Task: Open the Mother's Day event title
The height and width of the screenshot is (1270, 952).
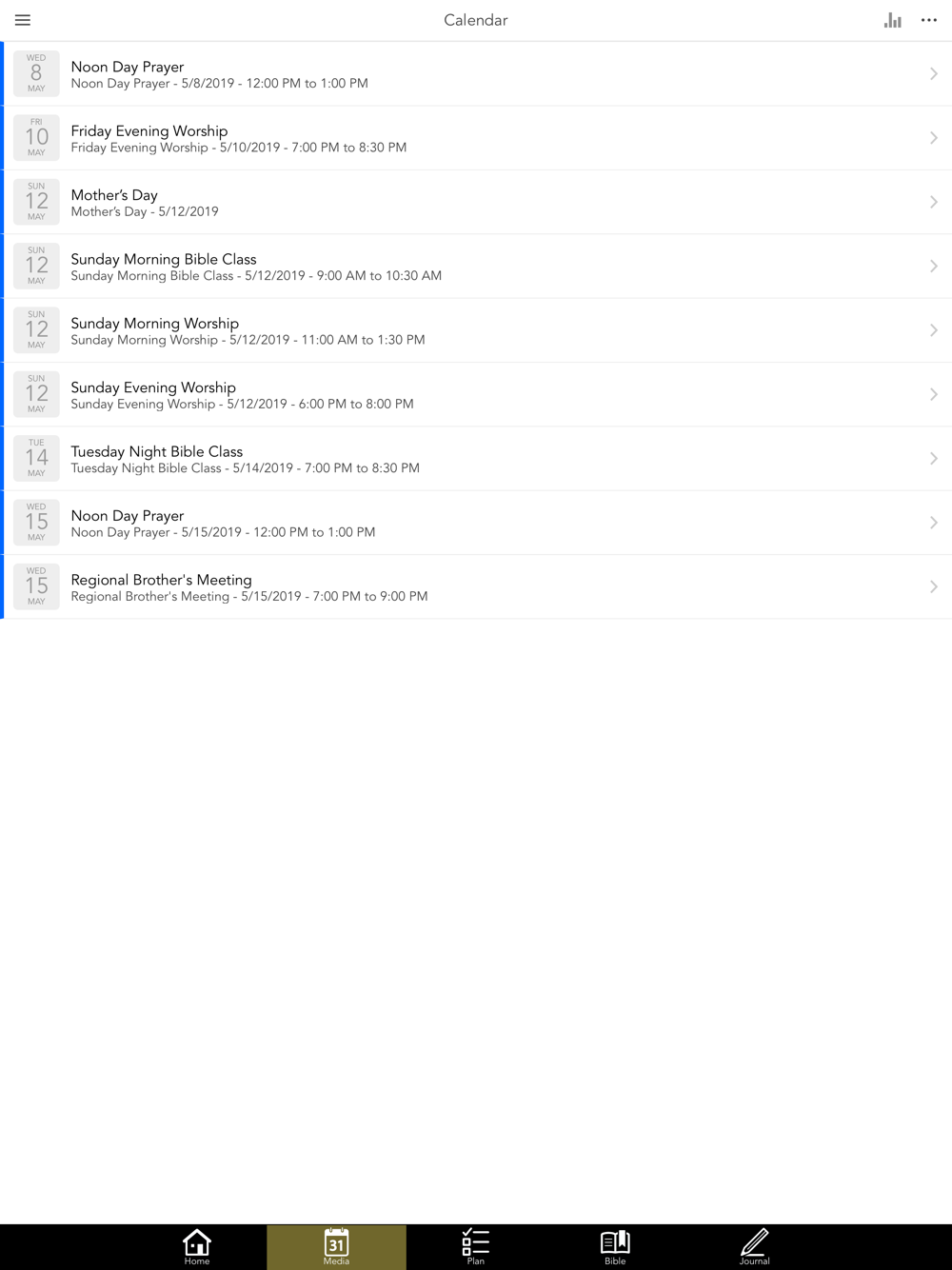Action: click(114, 195)
